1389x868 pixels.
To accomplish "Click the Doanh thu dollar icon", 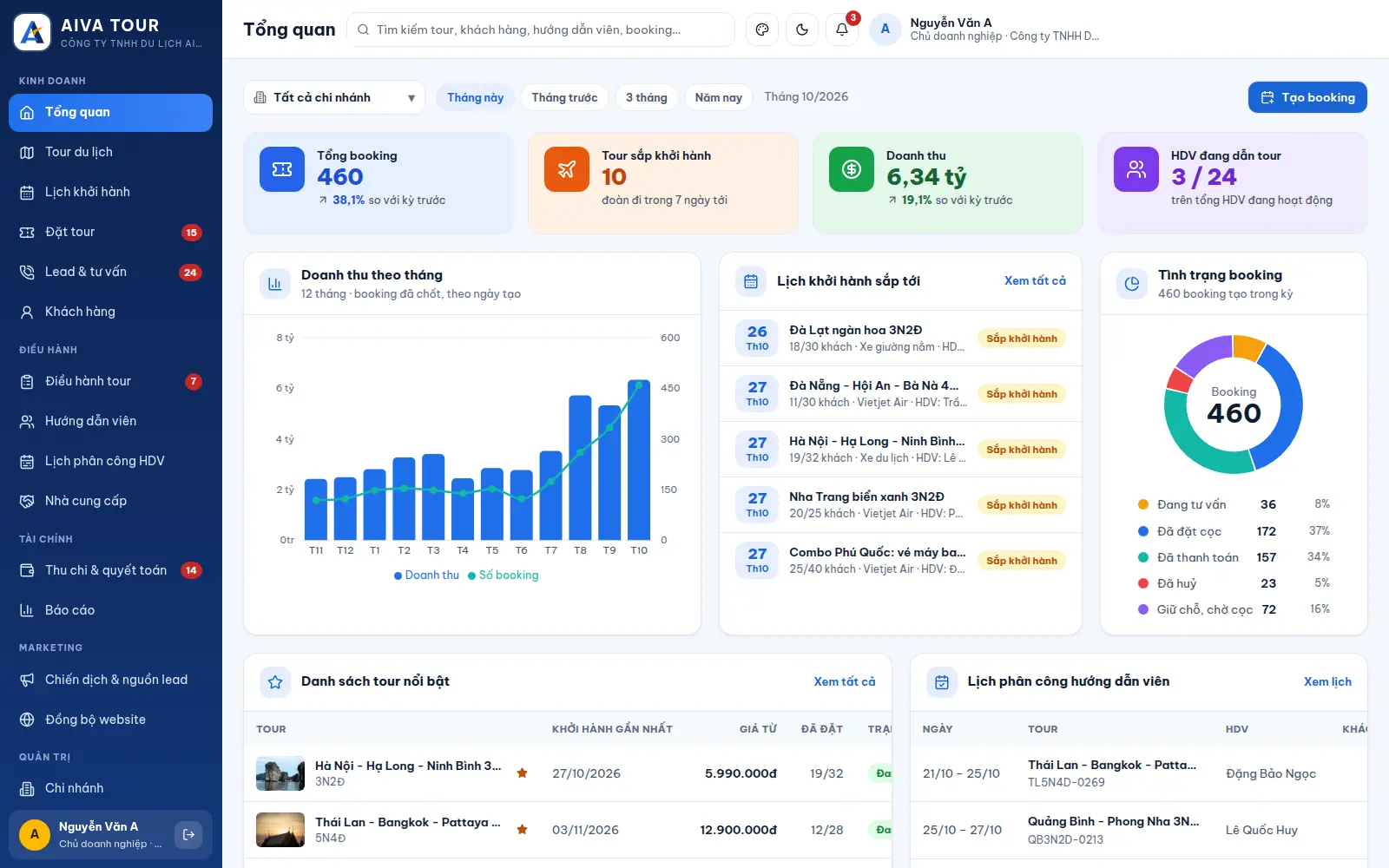I will 852,169.
